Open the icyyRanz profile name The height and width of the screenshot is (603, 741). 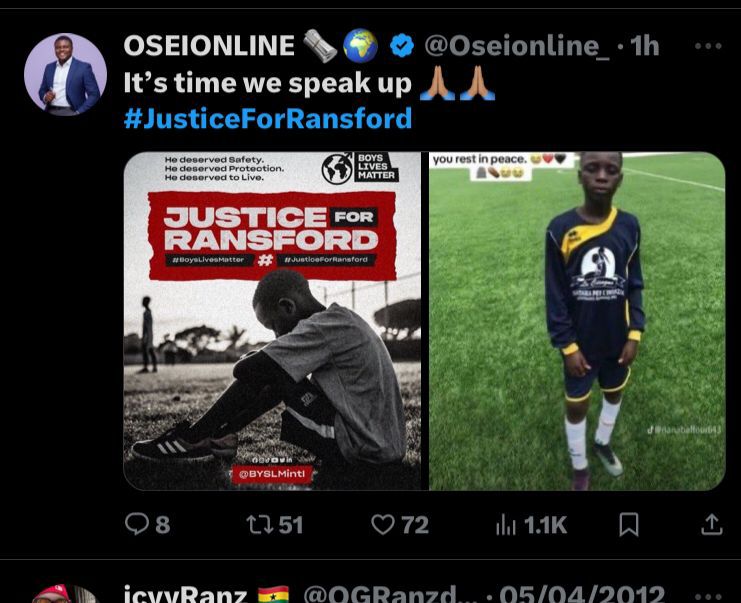tap(185, 594)
